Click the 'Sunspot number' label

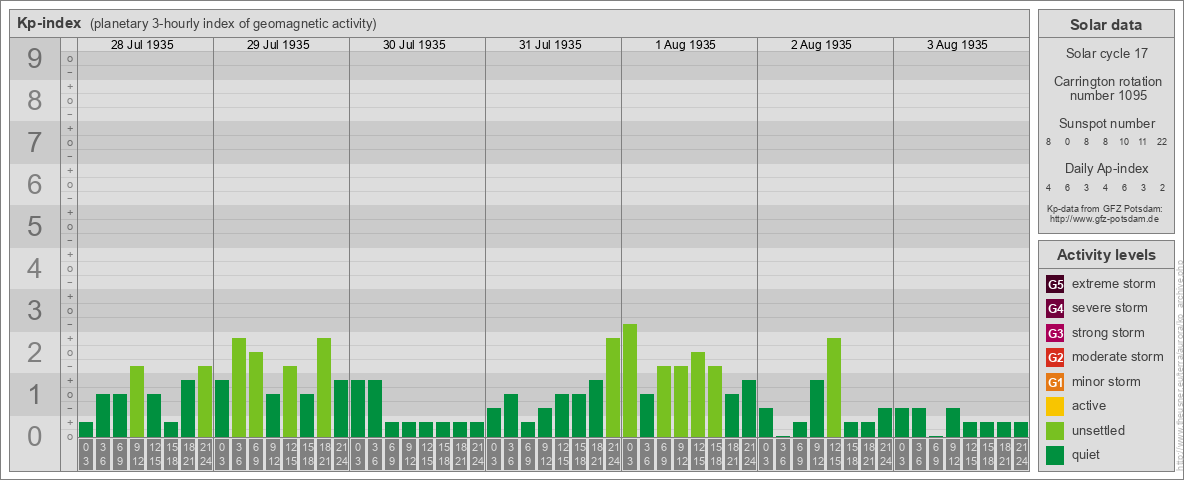pyautogui.click(x=1107, y=124)
